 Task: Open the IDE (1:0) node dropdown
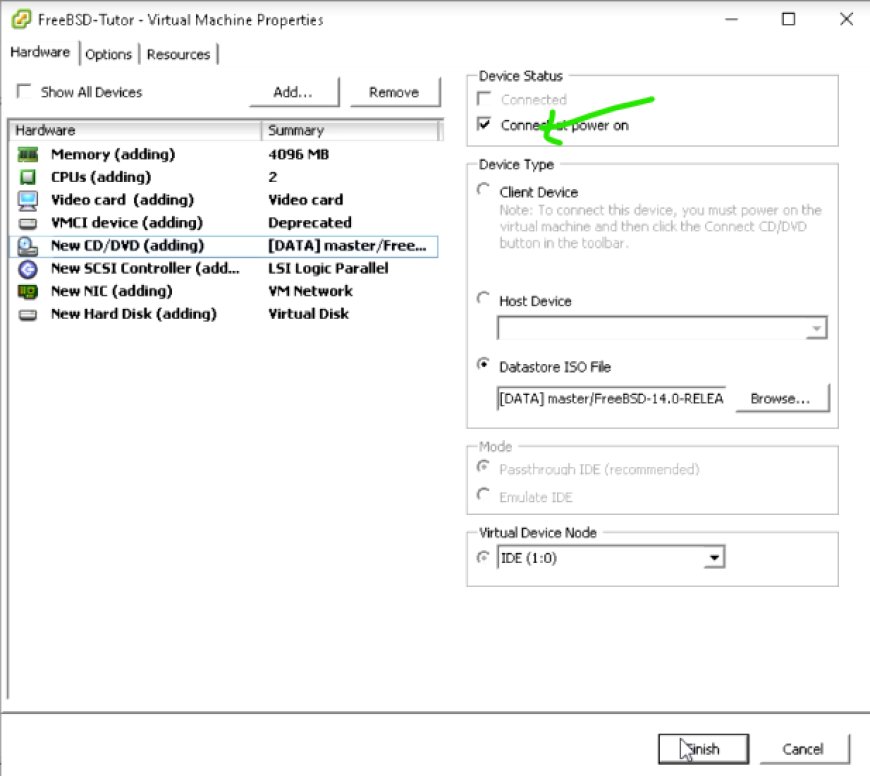click(715, 557)
